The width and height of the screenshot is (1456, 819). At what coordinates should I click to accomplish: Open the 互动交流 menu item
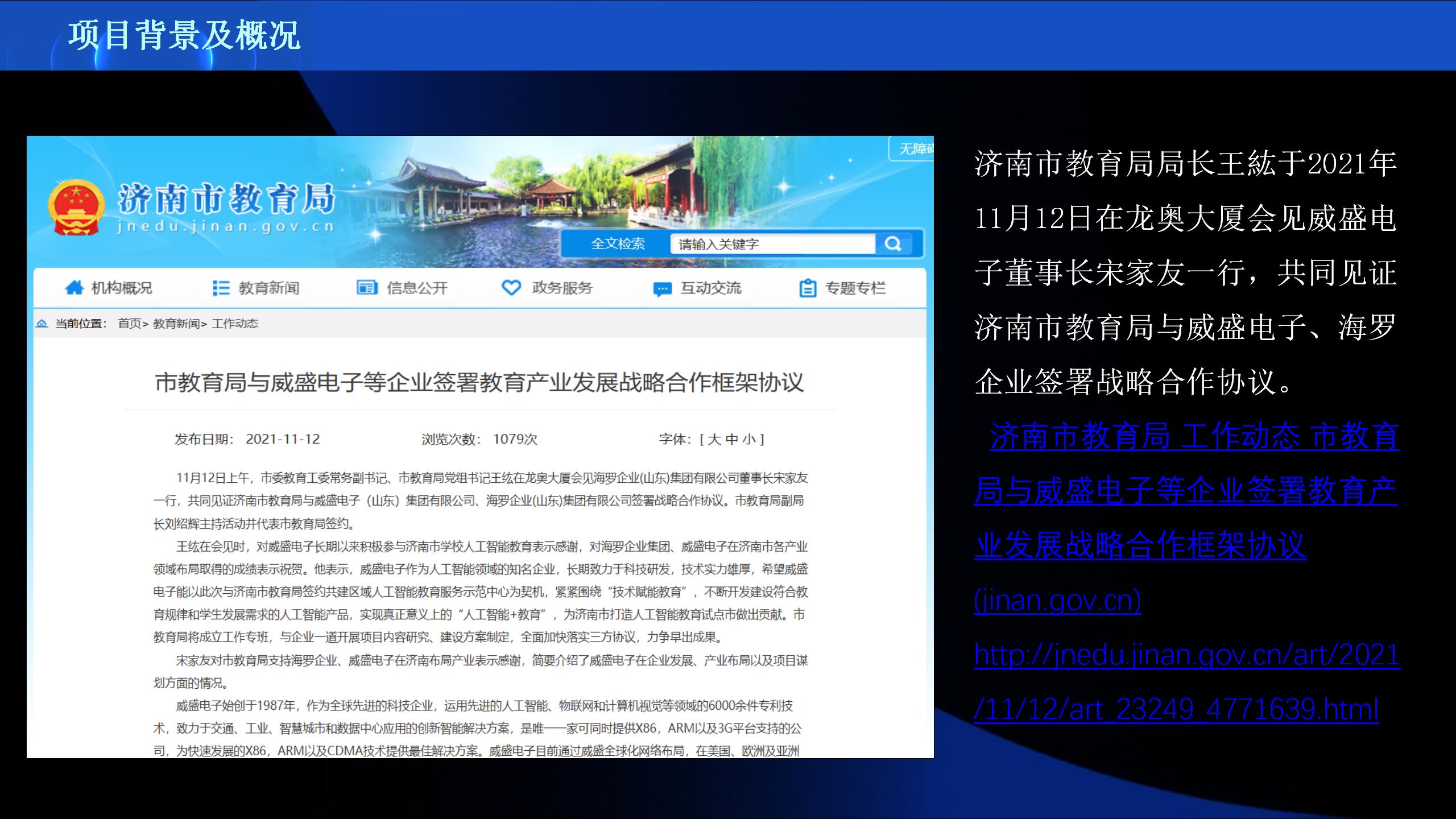(x=711, y=288)
